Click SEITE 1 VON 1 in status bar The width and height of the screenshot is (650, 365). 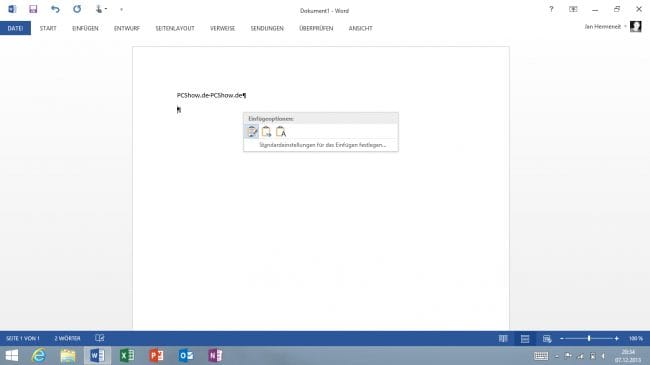[23, 338]
